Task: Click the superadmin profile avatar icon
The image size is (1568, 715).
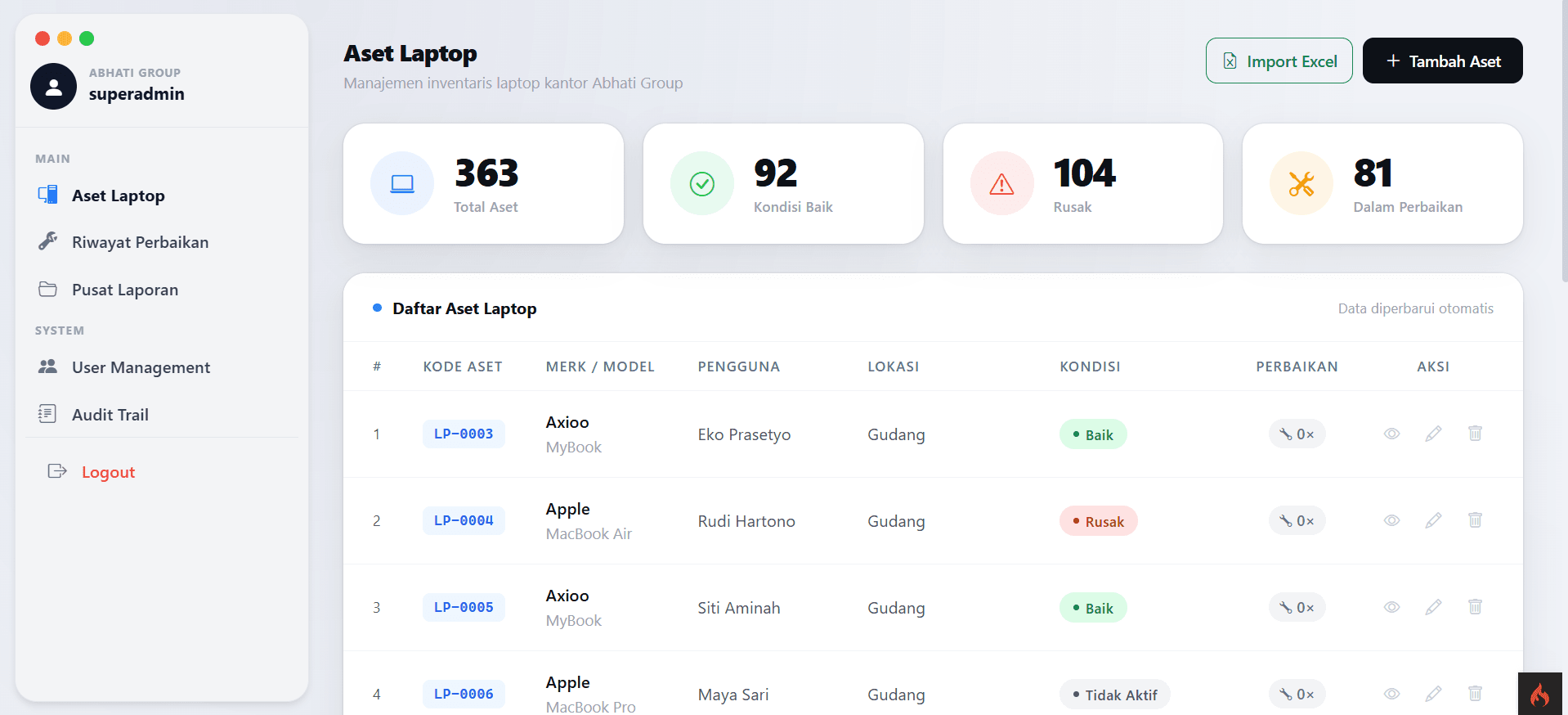Action: [53, 86]
